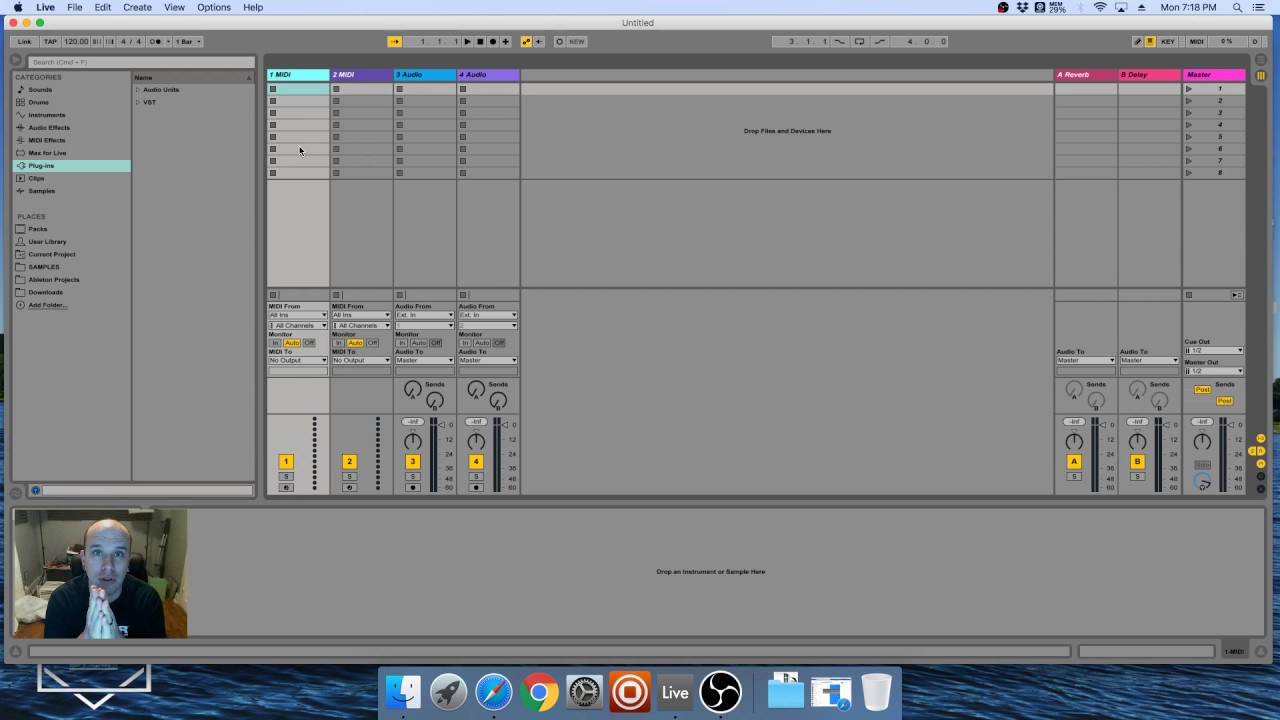The height and width of the screenshot is (720, 1280).
Task: Click the Session View selector icon
Action: click(x=1261, y=76)
